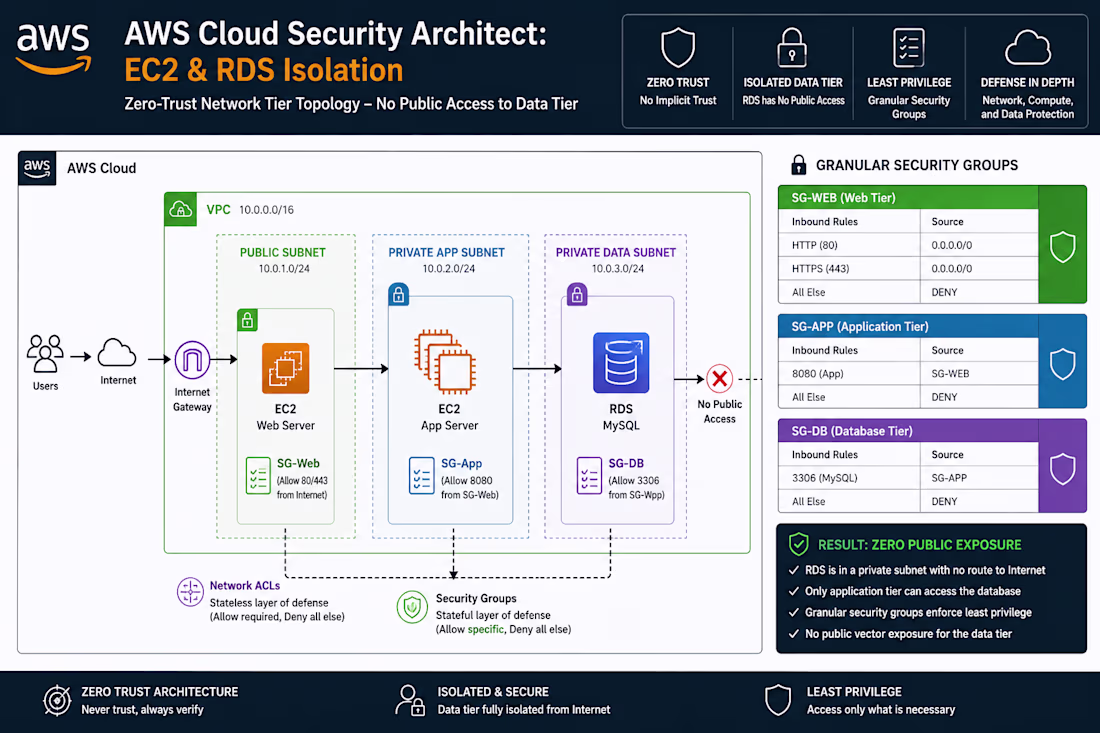Click the PUBLIC SUBNET heading
This screenshot has width=1100, height=733.
click(283, 253)
